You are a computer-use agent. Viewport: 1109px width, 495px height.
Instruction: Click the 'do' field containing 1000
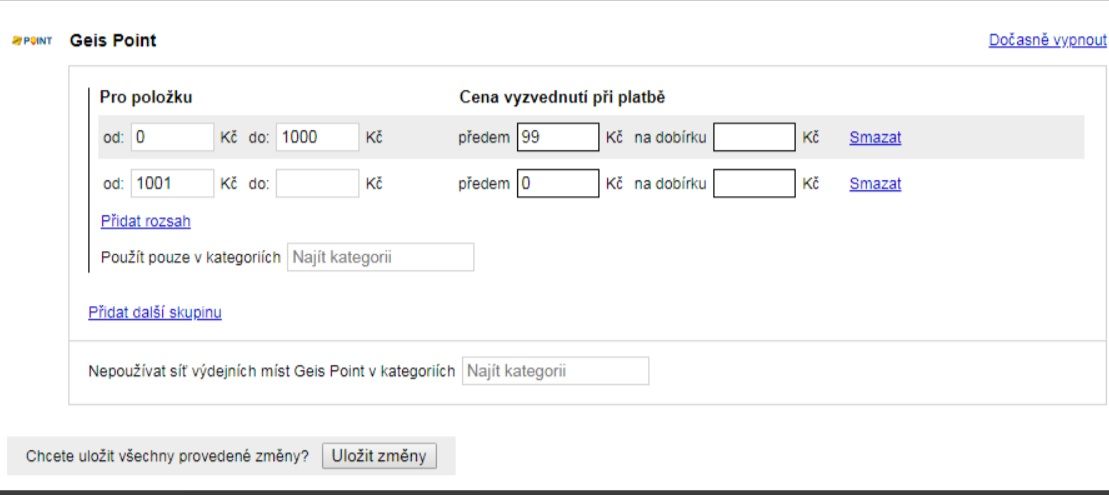coord(318,137)
